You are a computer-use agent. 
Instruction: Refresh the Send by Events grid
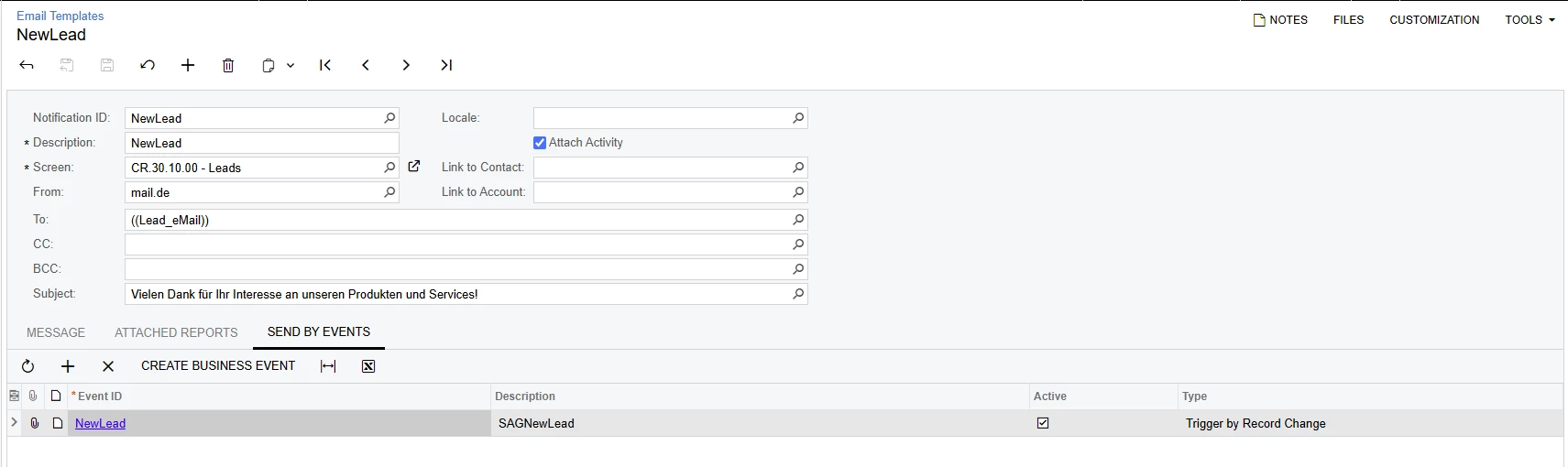pyautogui.click(x=27, y=366)
